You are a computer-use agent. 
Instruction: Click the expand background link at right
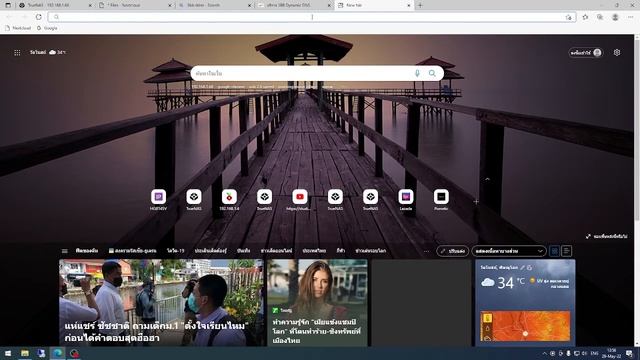tap(607, 236)
